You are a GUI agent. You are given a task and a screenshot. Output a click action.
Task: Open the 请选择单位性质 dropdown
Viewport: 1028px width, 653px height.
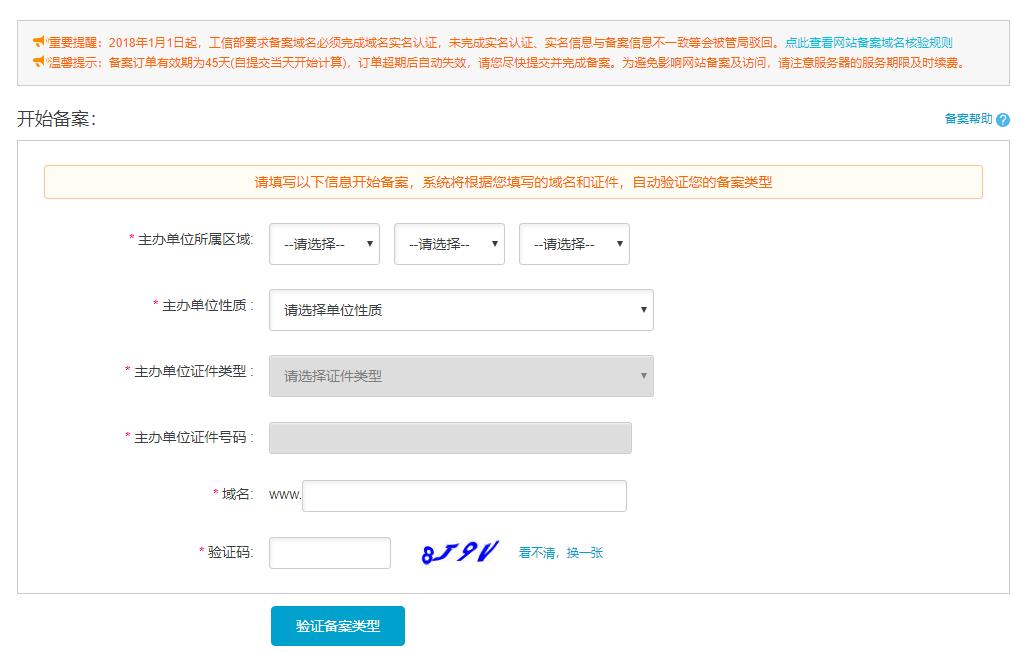coord(460,310)
